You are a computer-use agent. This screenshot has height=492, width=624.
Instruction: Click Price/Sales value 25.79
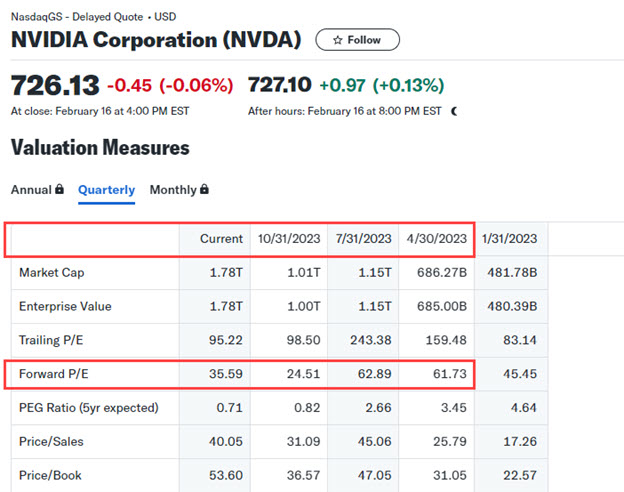pyautogui.click(x=450, y=441)
